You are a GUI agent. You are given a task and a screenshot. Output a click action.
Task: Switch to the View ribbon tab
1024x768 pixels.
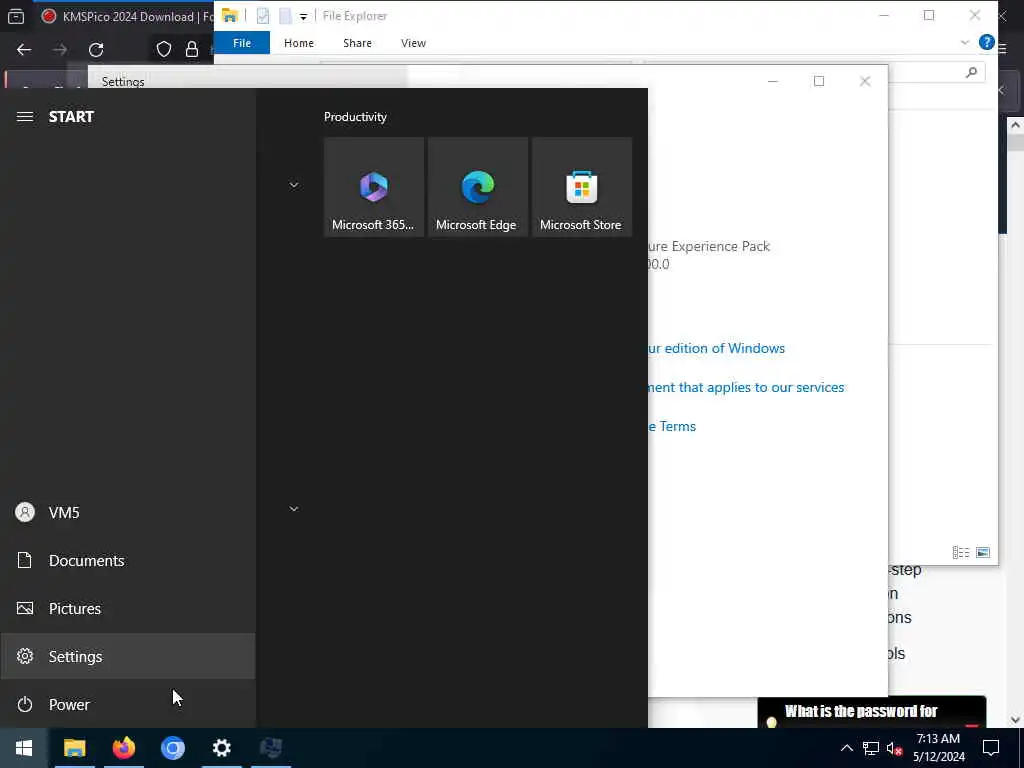click(x=413, y=43)
